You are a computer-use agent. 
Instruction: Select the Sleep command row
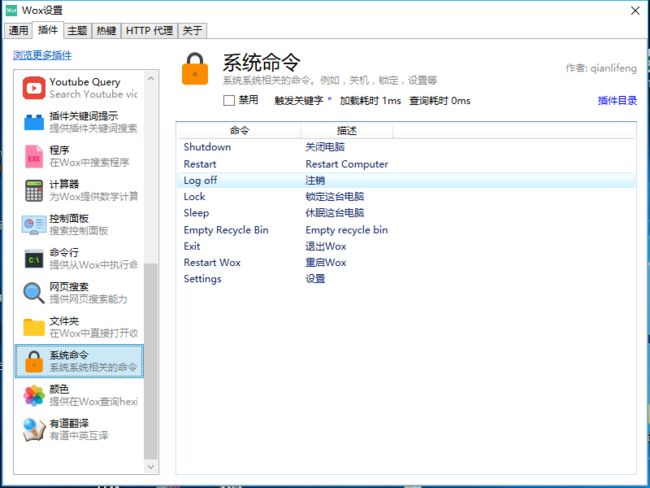(x=406, y=213)
